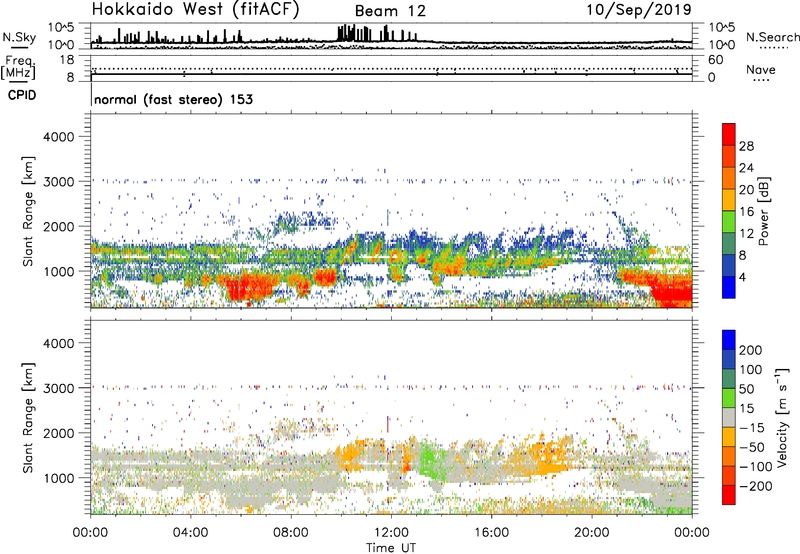
Task: Click the '3000' tick on the power panel
Action: 58,182
